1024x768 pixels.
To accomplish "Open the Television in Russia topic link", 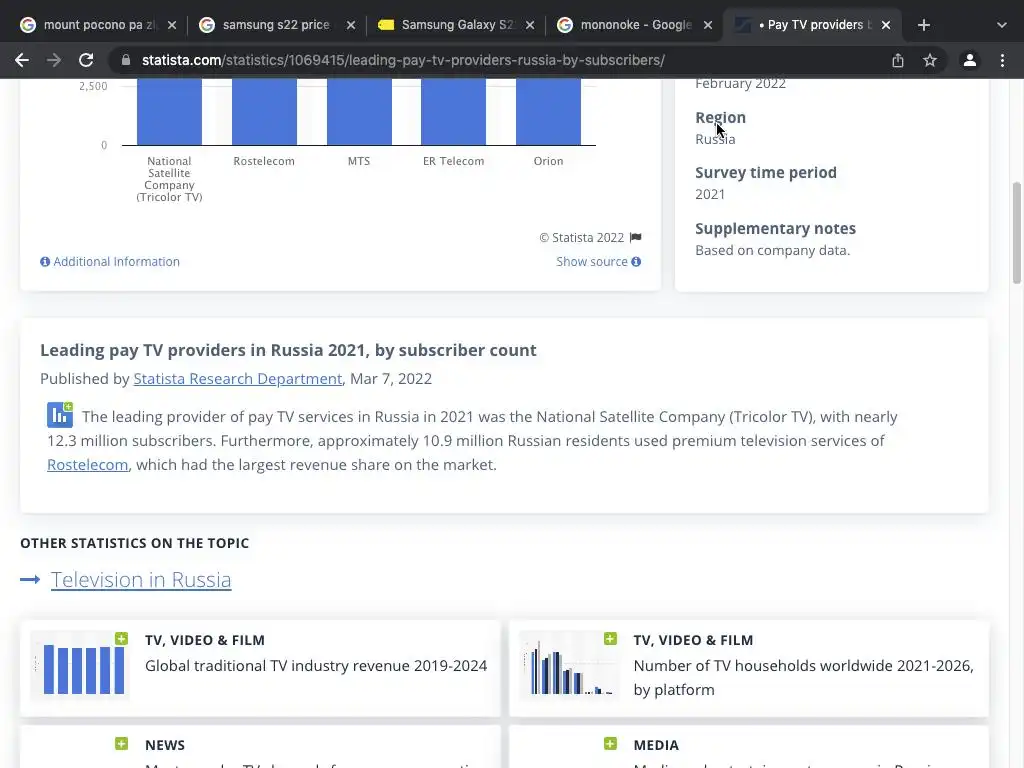I will point(141,580).
